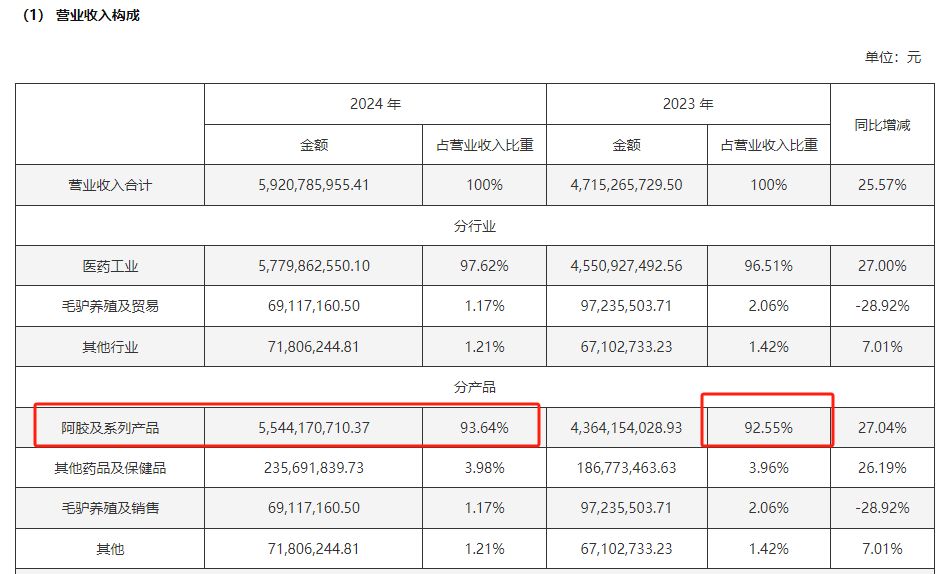Viewport: 950px width, 574px height.
Task: Click the 97.62% share cell
Action: pyautogui.click(x=484, y=266)
